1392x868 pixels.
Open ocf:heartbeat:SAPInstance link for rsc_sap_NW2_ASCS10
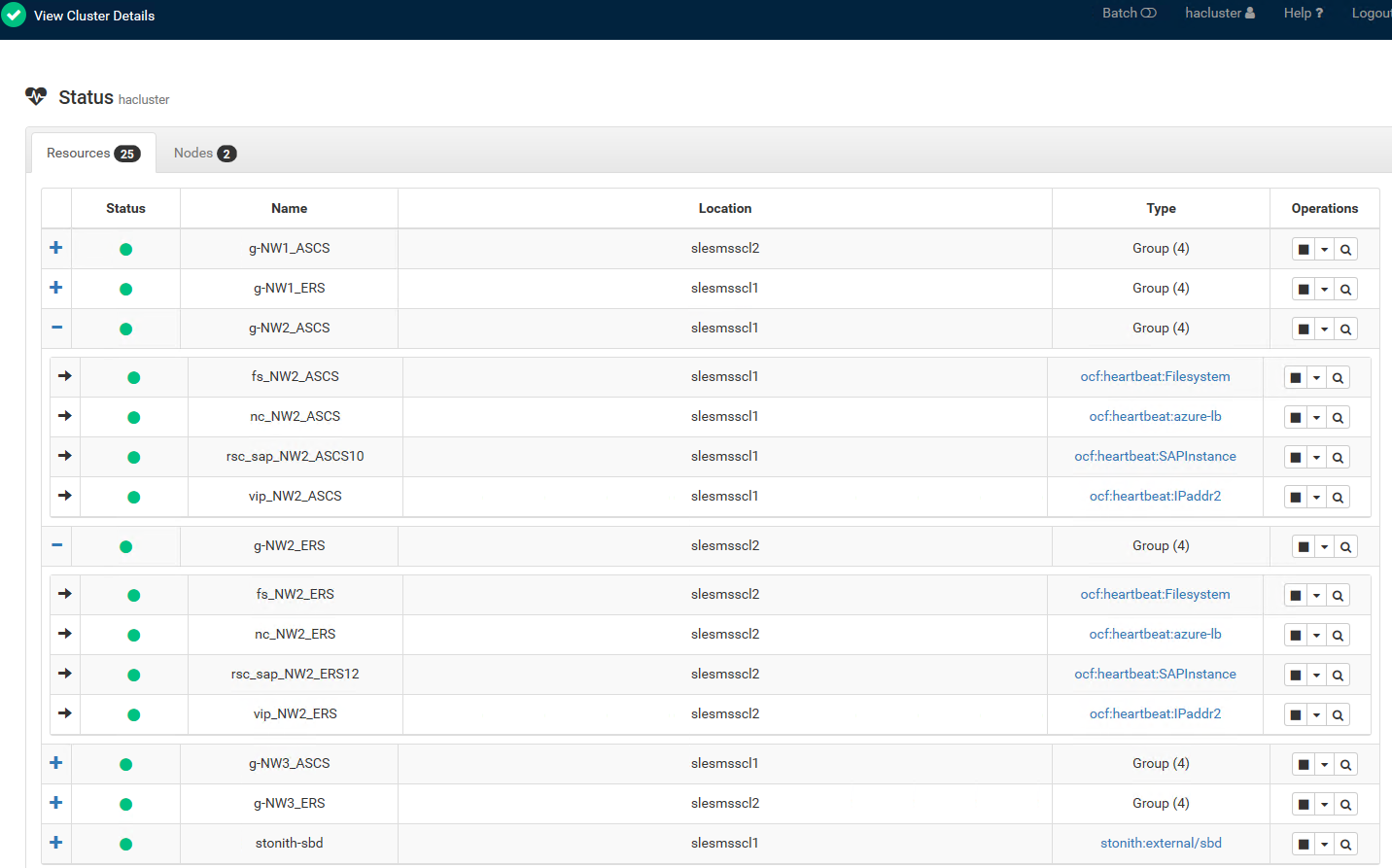click(1155, 456)
